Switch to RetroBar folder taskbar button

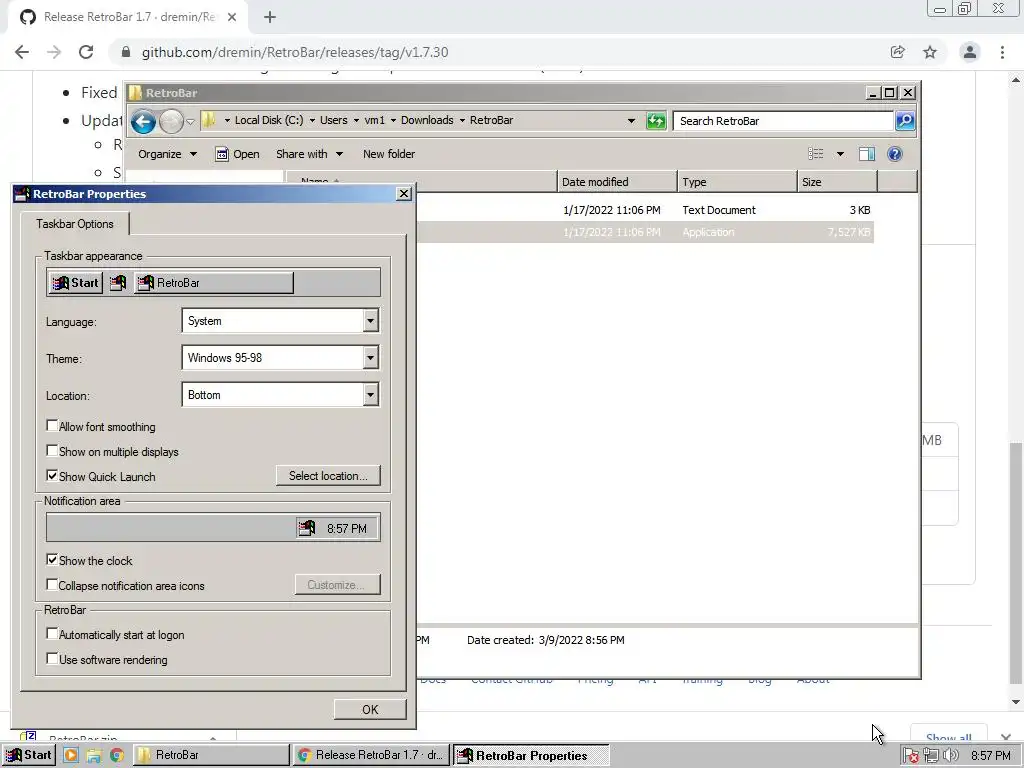212,756
